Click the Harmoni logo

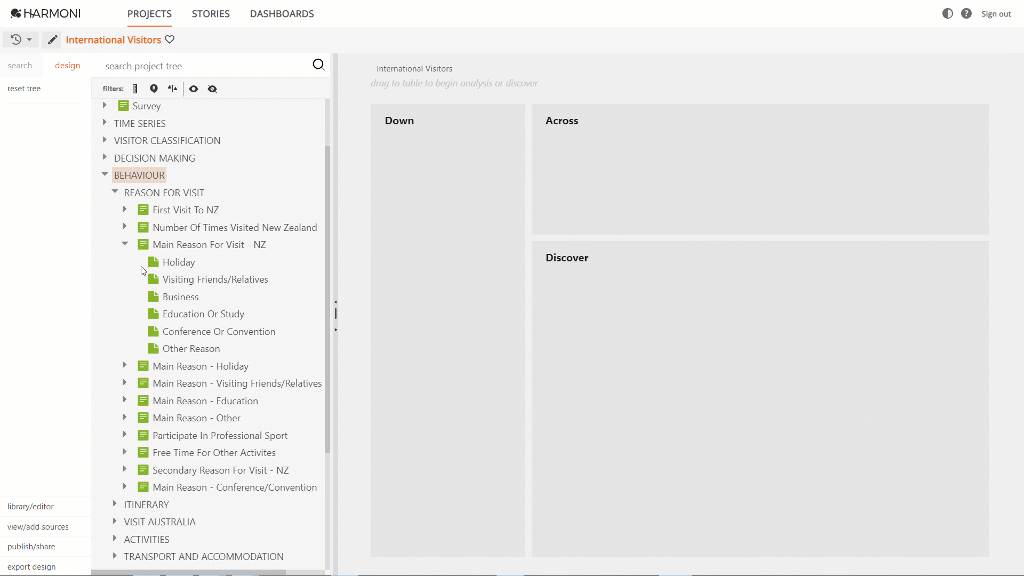click(46, 13)
